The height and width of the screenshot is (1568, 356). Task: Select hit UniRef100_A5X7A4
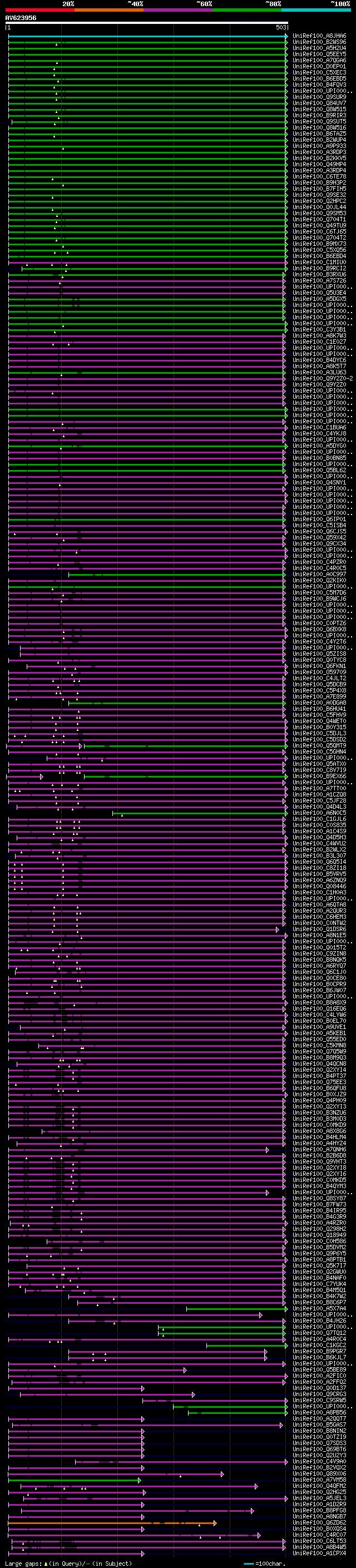[x=319, y=1309]
